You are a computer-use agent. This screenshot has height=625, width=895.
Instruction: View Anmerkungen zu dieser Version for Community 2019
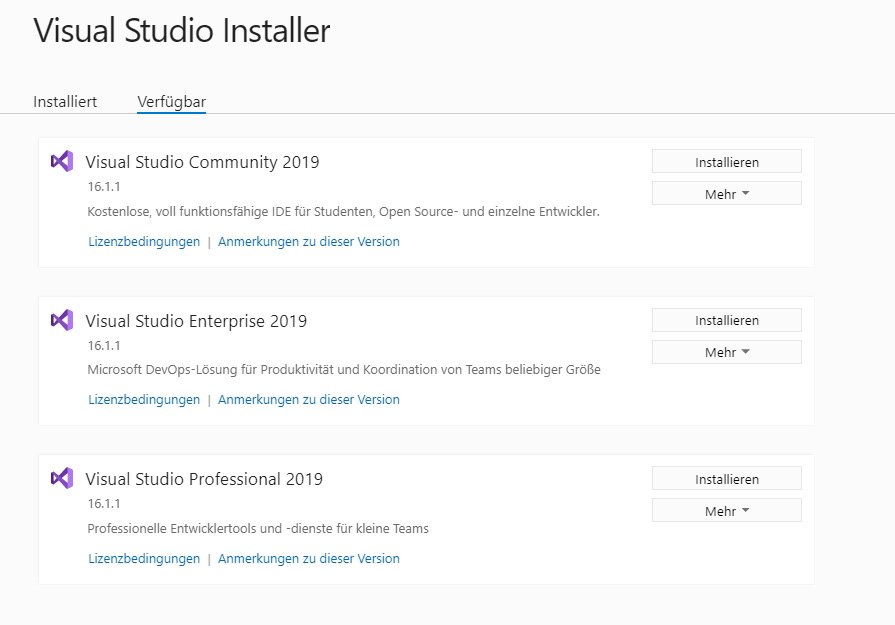[307, 241]
